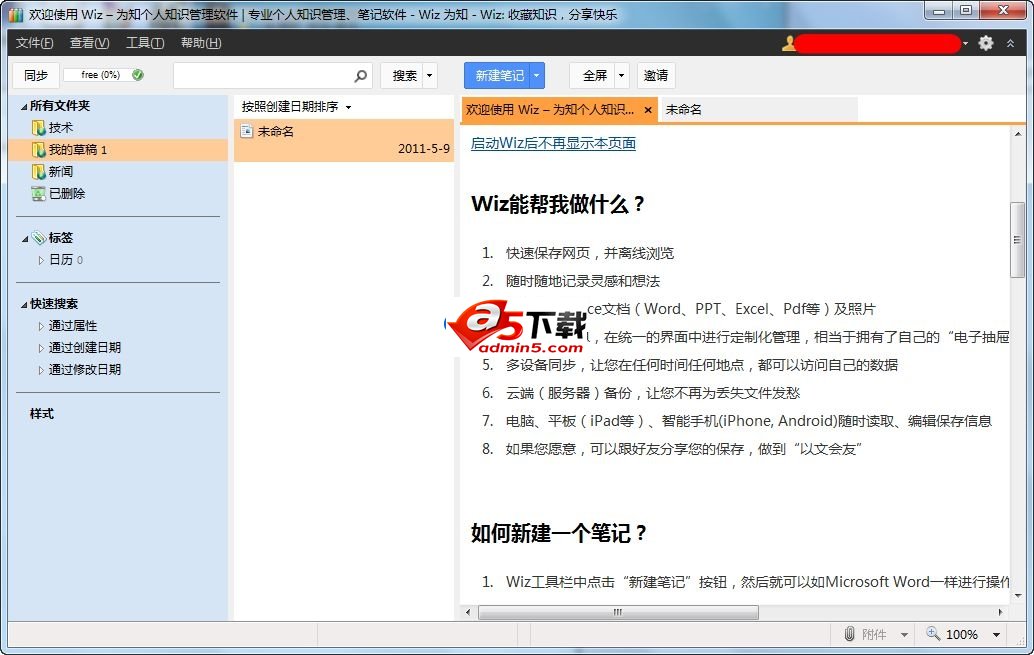This screenshot has height=655, width=1034.
Task: Click the scroll up arrow in note view
Action: 1018,133
